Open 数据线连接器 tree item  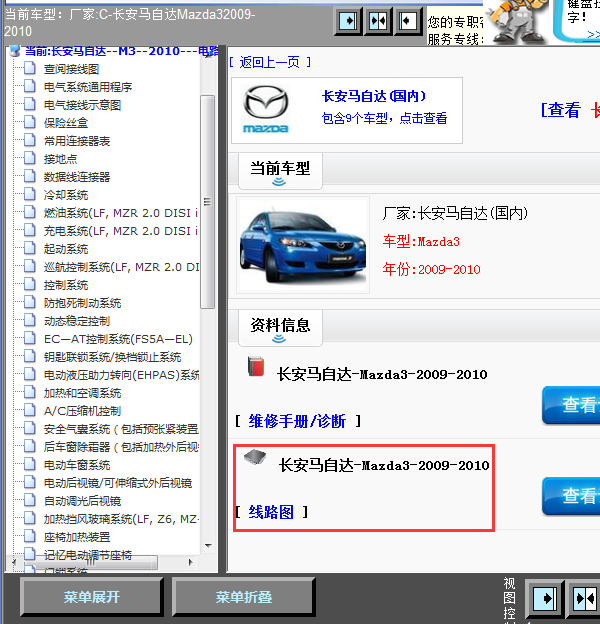coord(77,177)
